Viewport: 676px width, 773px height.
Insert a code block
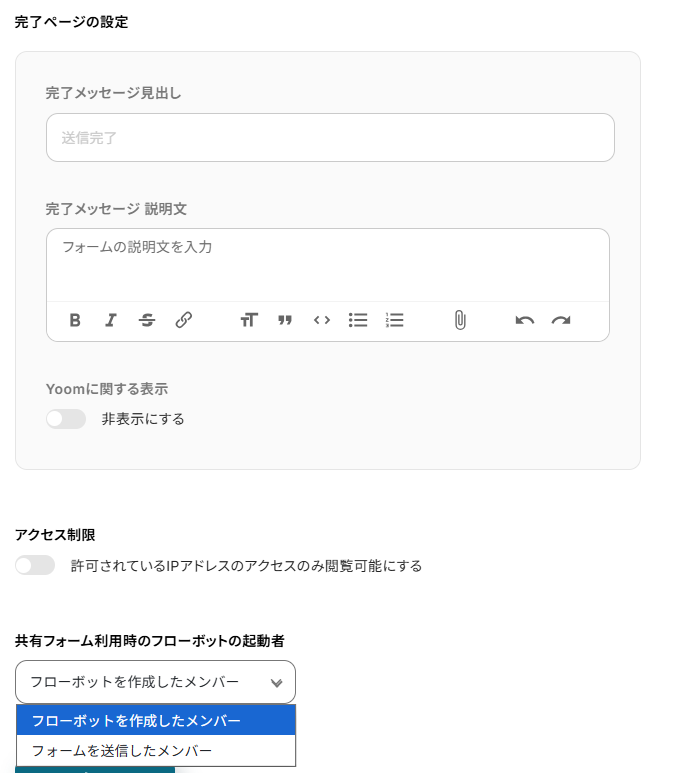point(322,320)
